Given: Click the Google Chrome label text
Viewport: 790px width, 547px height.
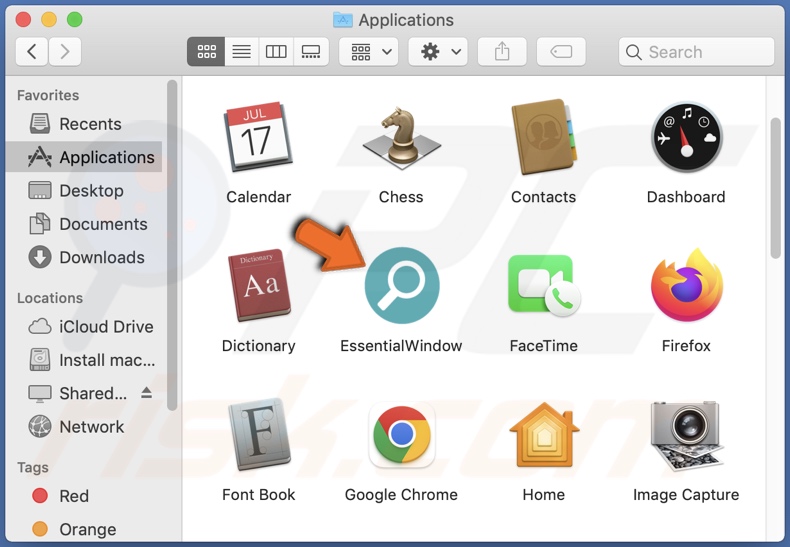Looking at the screenshot, I should [x=401, y=495].
